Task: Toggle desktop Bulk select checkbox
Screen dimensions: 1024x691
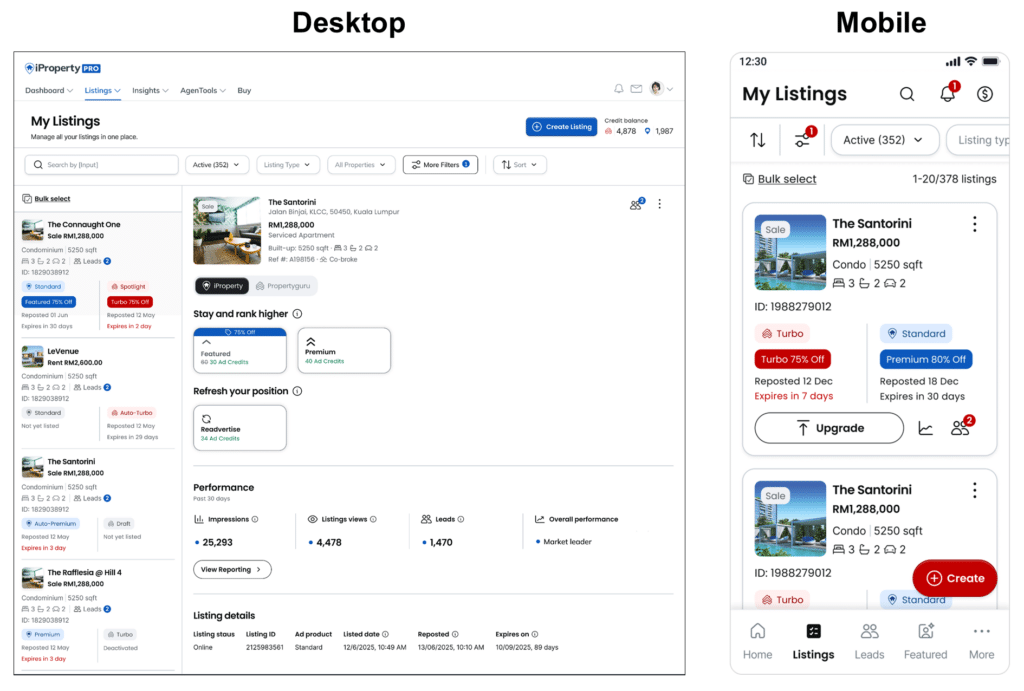Action: (x=27, y=199)
